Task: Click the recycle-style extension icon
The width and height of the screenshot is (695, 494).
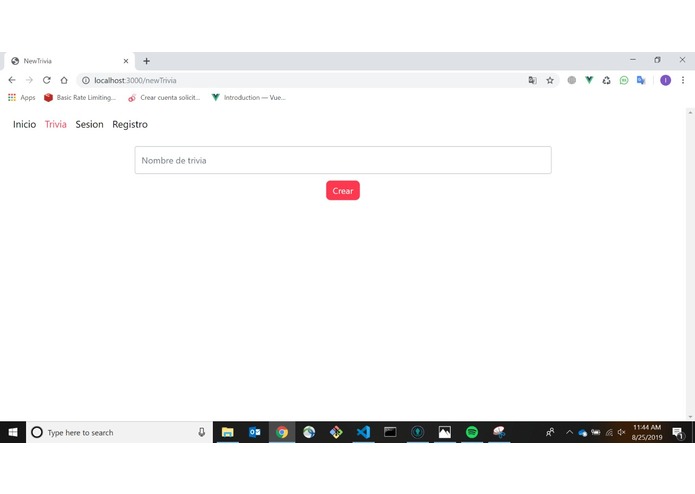Action: 606,80
